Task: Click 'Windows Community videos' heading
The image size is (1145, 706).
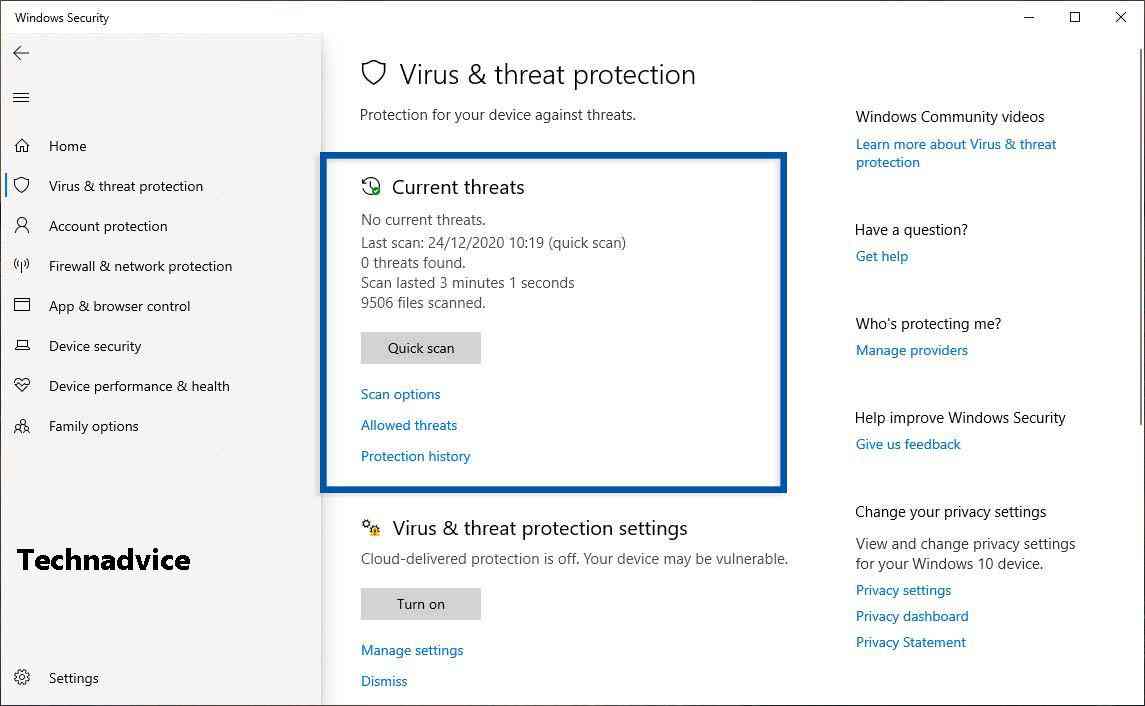Action: tap(949, 117)
